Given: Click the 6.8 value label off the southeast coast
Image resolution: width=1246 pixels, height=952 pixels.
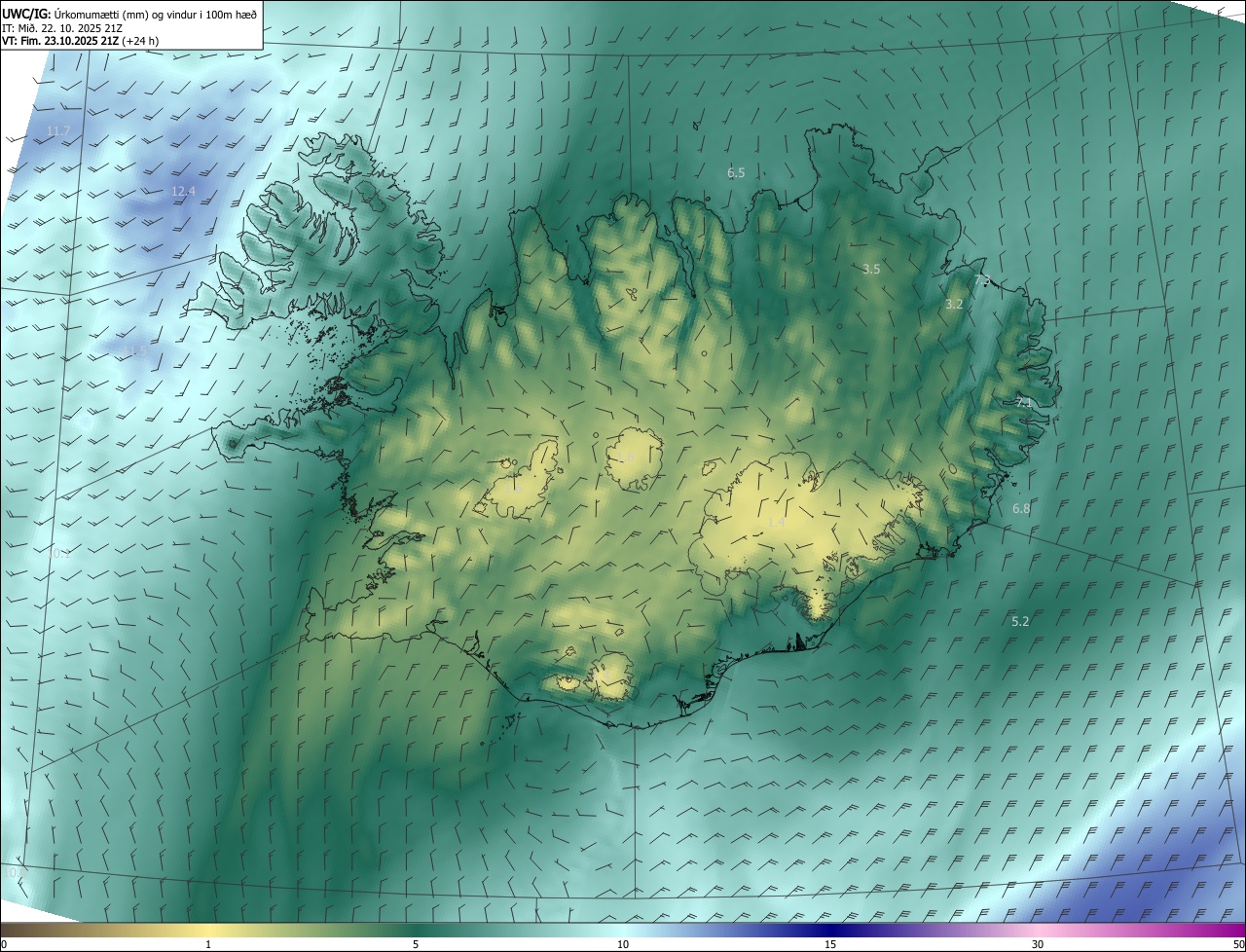Looking at the screenshot, I should coord(1021,509).
